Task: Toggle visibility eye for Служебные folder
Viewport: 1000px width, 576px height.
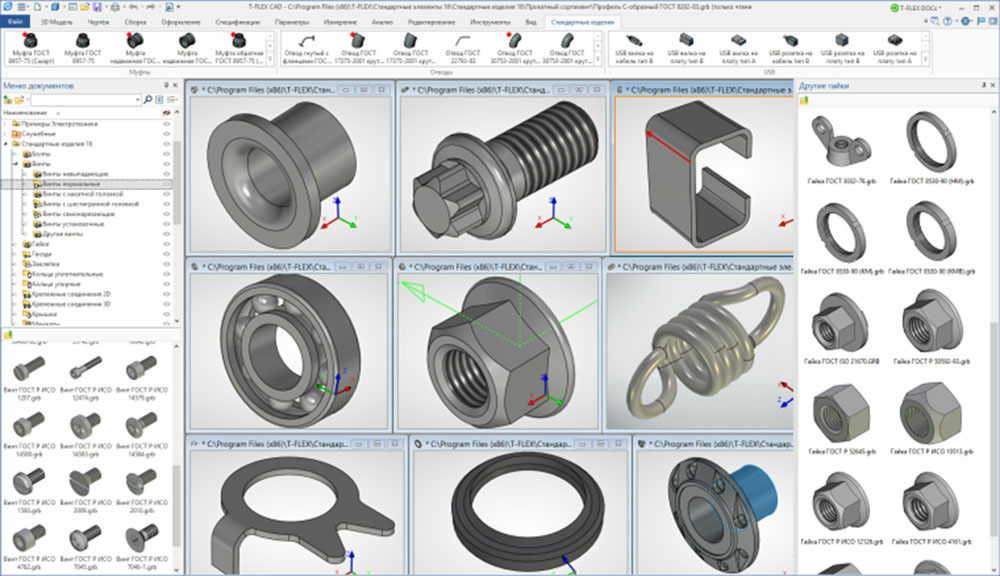Action: click(x=167, y=133)
